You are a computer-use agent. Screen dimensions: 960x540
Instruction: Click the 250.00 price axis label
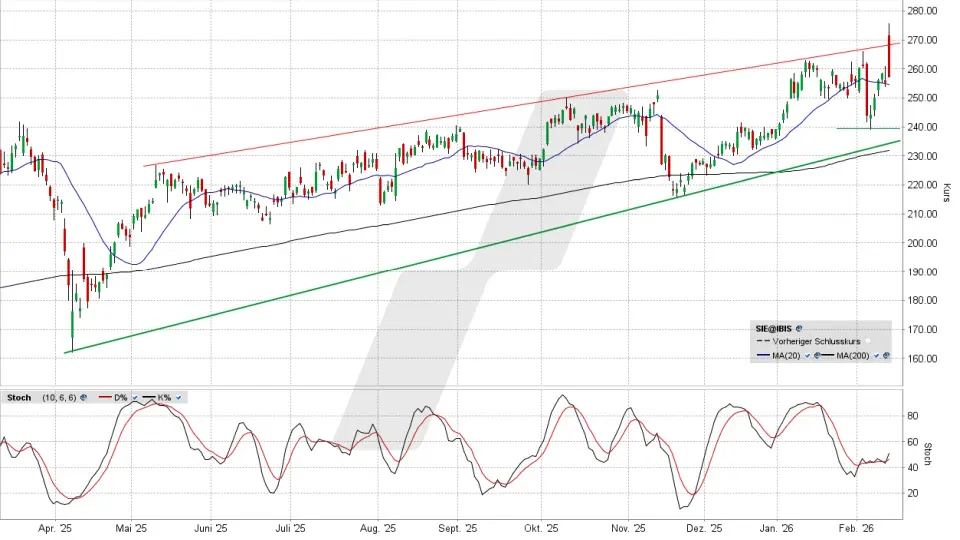pos(922,98)
